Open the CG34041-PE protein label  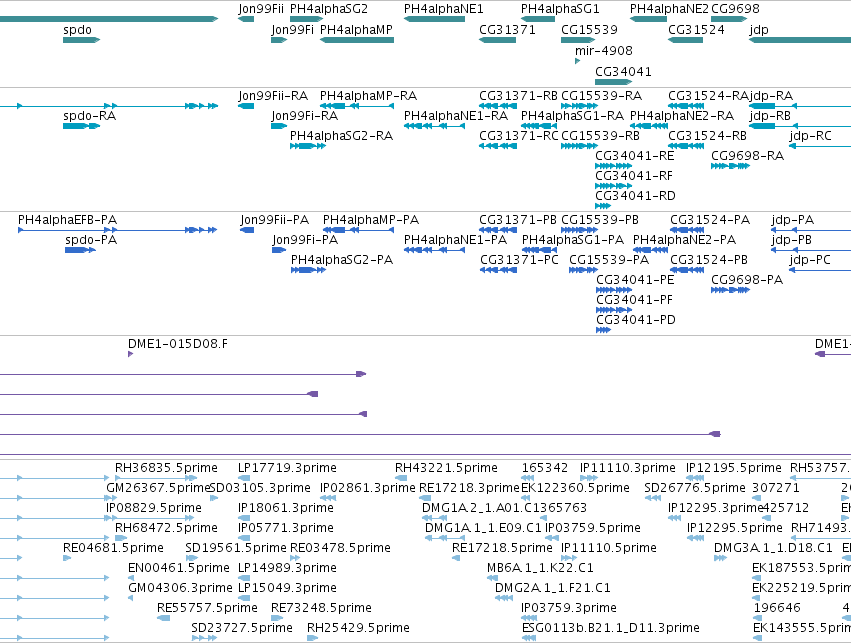[x=635, y=280]
